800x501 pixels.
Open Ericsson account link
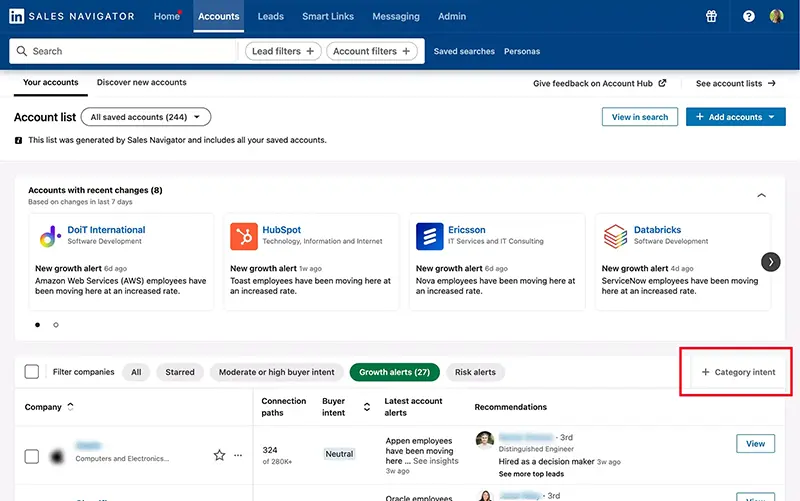466,230
